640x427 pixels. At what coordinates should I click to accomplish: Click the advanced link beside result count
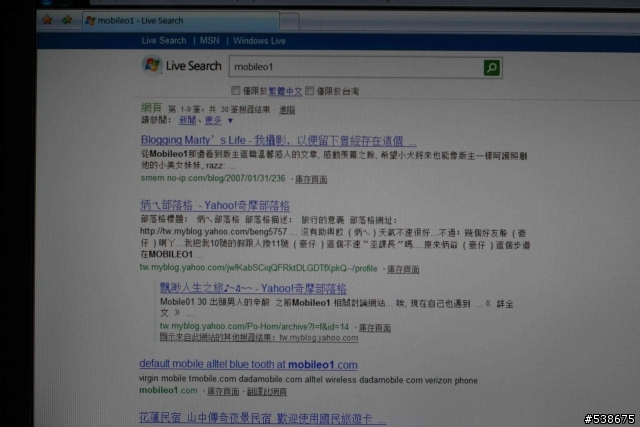287,110
